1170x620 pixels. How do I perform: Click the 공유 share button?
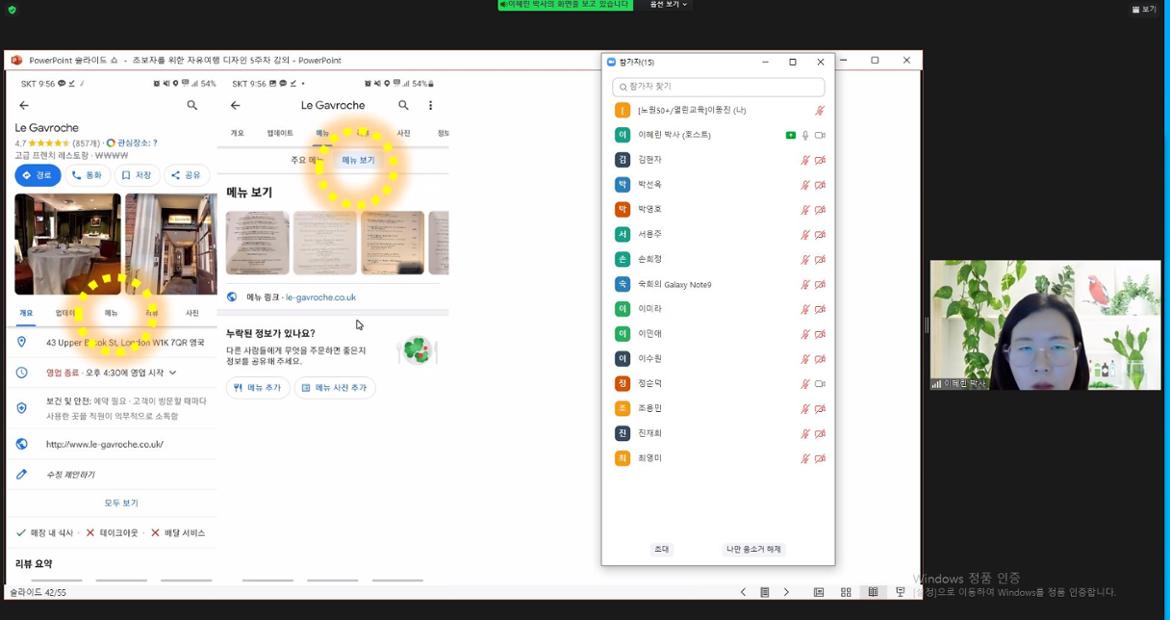point(187,175)
